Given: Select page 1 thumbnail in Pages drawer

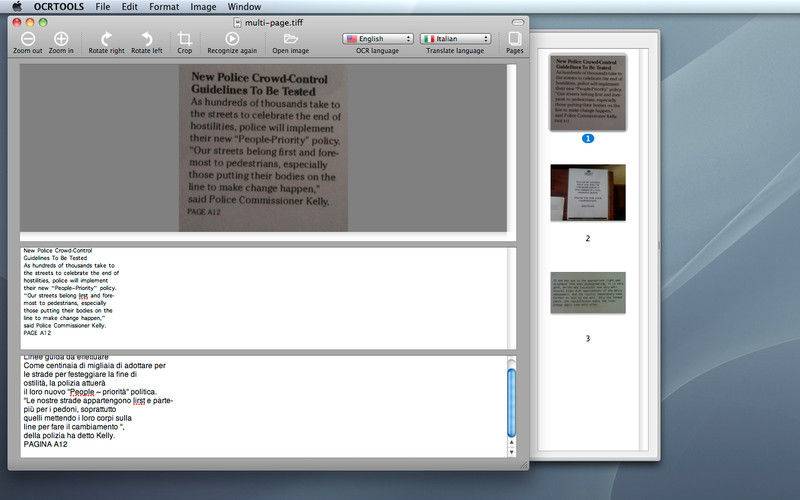Looking at the screenshot, I should 588,92.
